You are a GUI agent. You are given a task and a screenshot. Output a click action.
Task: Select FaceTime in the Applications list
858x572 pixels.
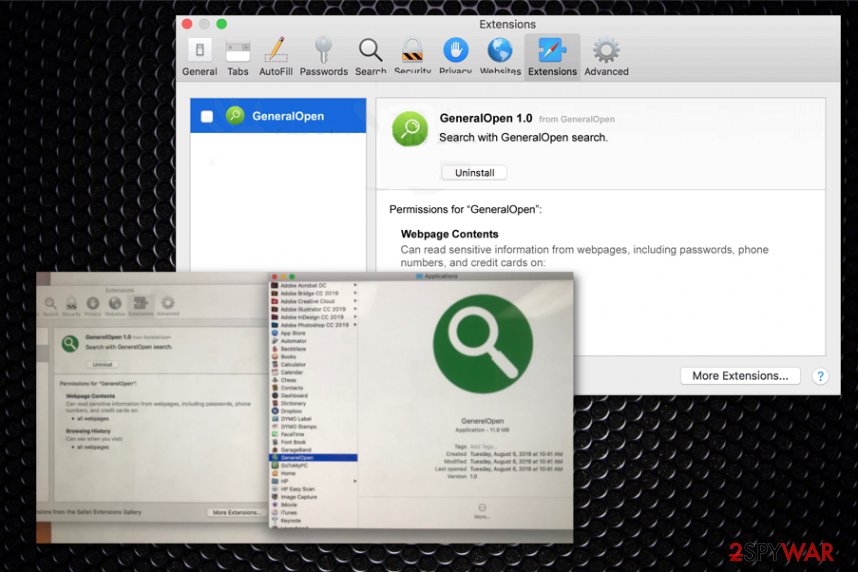314,434
